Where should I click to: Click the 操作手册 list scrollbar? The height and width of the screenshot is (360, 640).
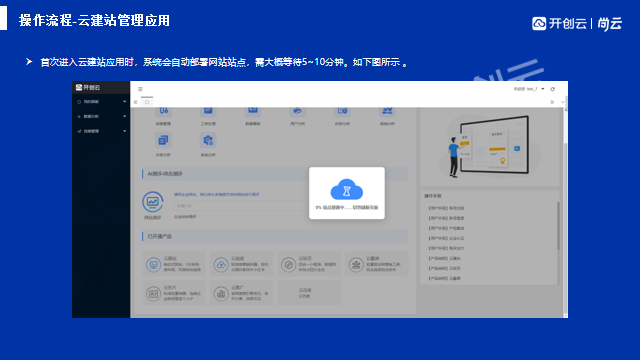coord(558,226)
